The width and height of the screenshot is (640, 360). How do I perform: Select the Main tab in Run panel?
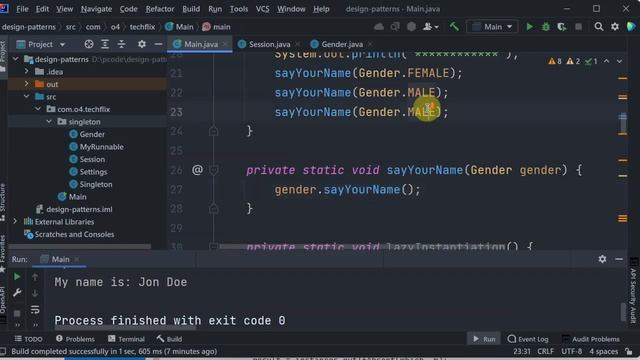click(x=60, y=259)
